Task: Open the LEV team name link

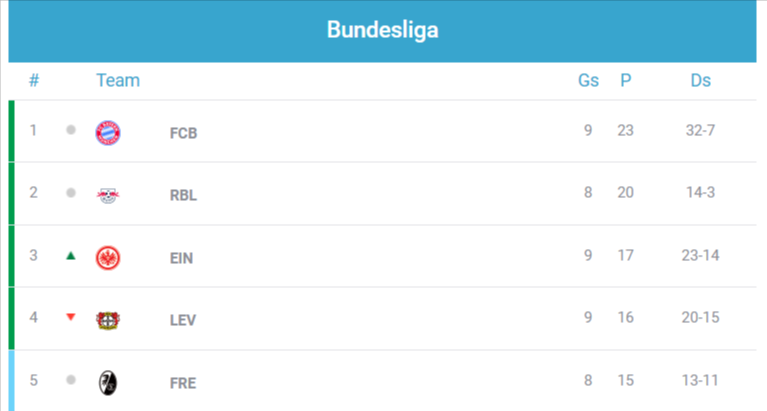Action: 183,320
